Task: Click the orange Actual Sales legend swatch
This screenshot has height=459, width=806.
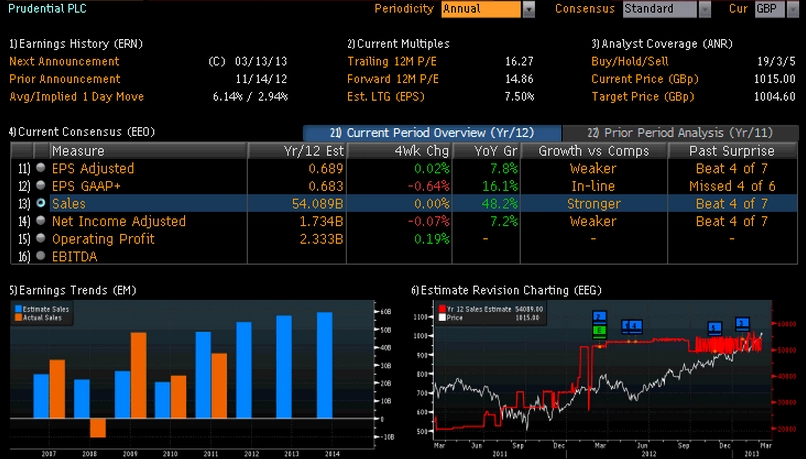Action: 18,318
